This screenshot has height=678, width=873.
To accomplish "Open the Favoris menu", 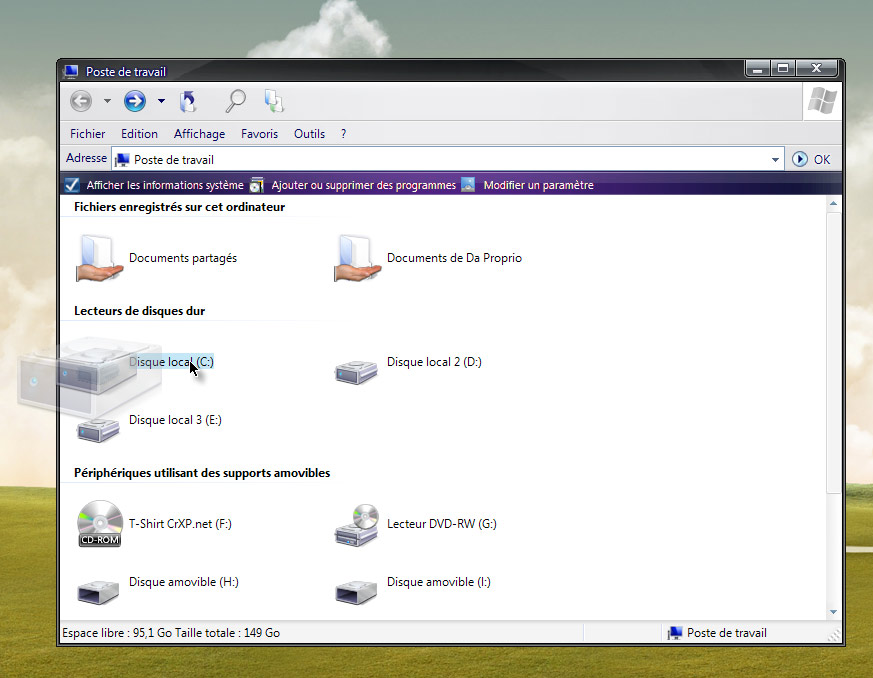I will coord(259,134).
